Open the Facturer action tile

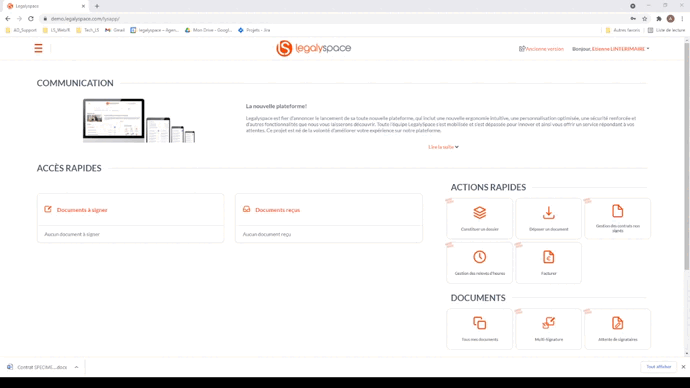pyautogui.click(x=548, y=263)
